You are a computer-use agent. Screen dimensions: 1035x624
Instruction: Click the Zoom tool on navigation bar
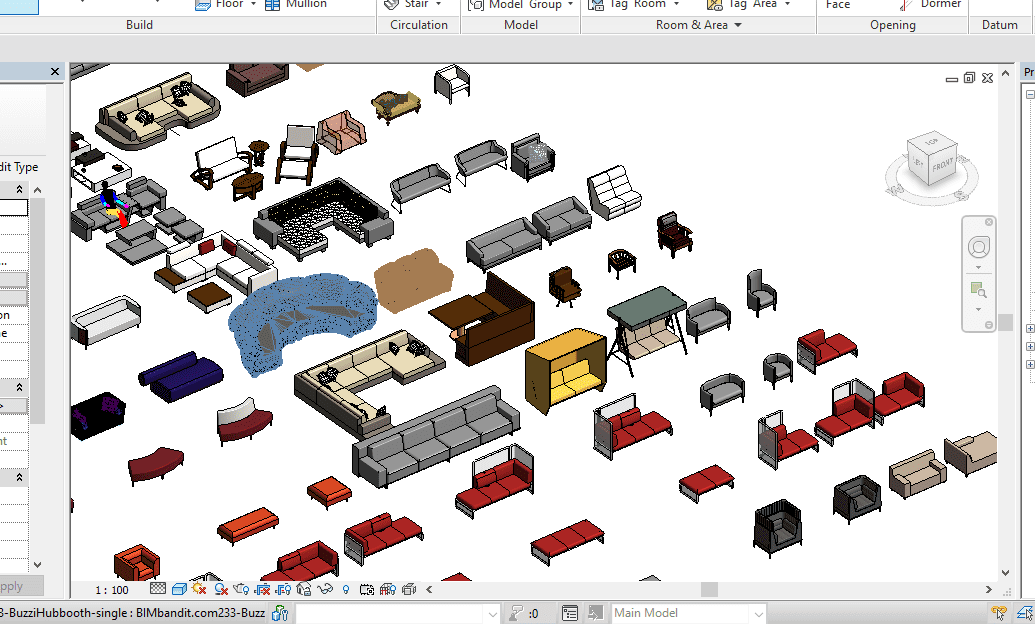[978, 290]
